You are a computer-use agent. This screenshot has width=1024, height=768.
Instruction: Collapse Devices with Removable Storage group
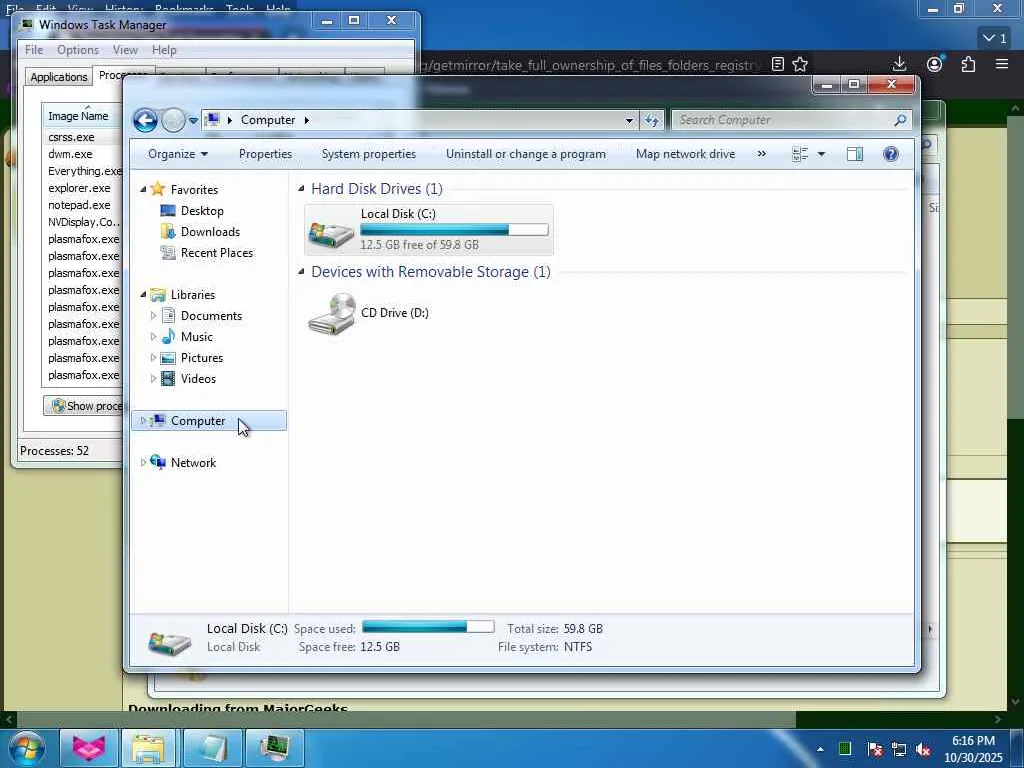(301, 272)
